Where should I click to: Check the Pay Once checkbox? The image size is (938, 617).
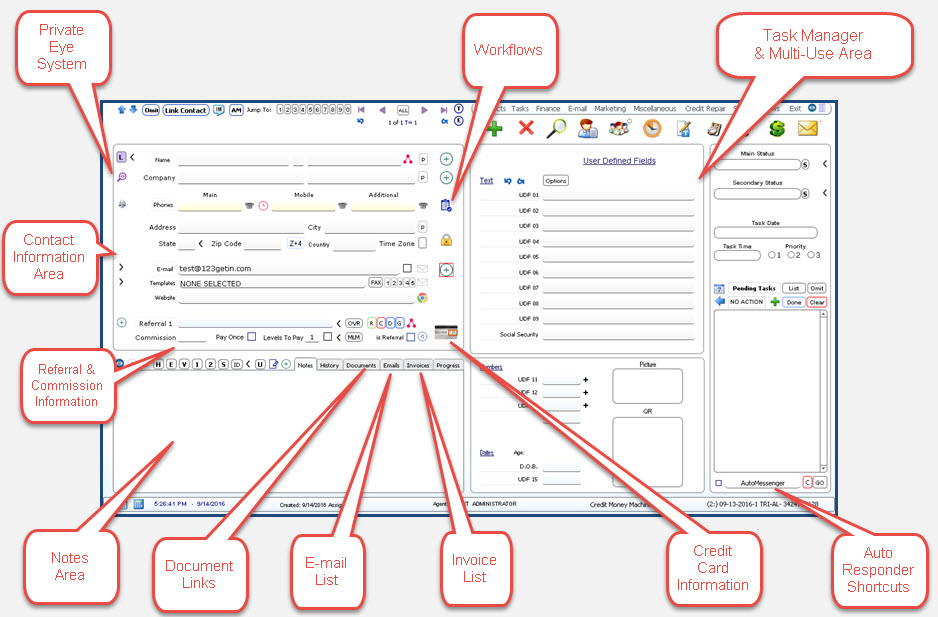coord(252,337)
